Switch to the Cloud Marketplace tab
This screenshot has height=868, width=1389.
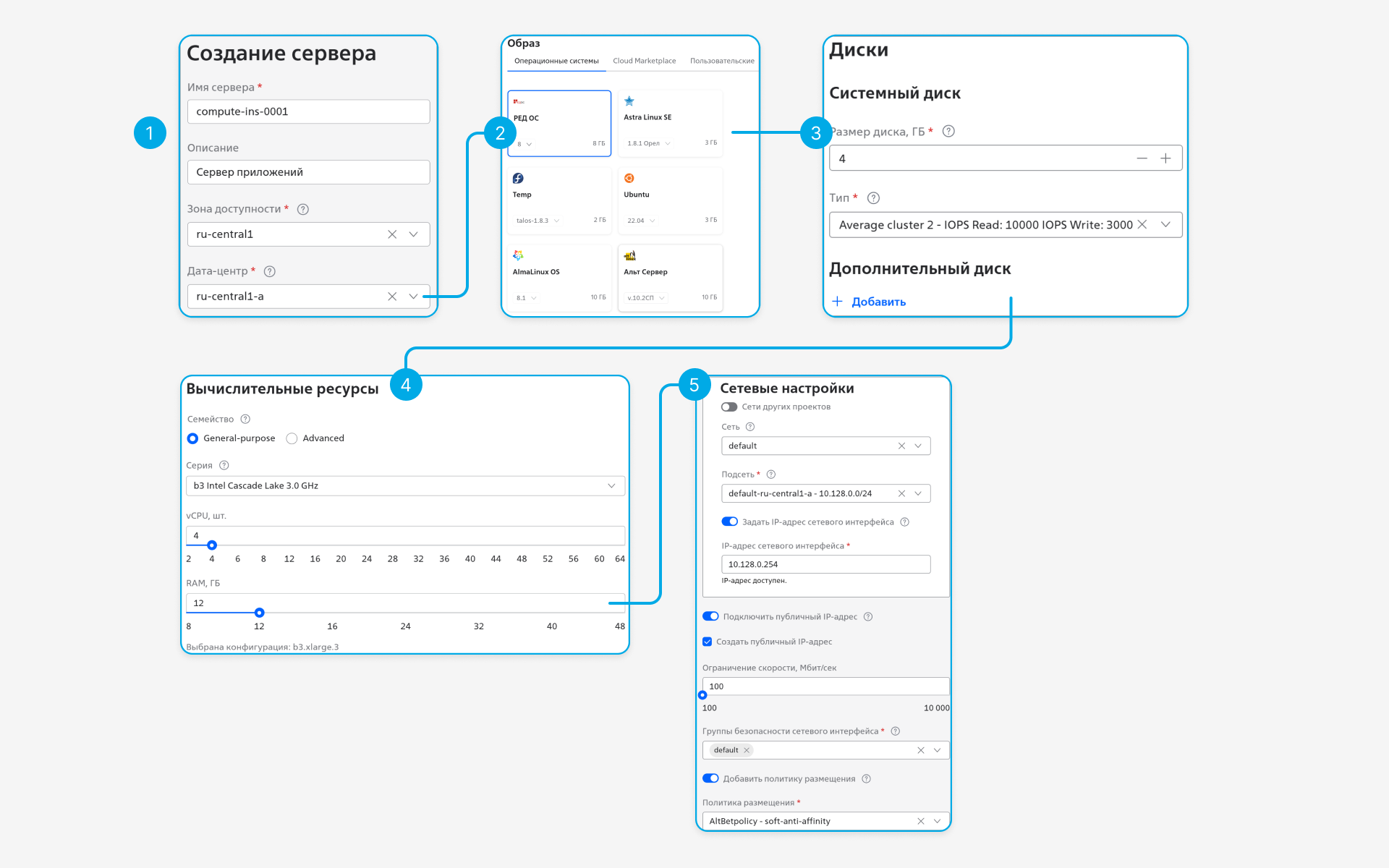tap(644, 61)
